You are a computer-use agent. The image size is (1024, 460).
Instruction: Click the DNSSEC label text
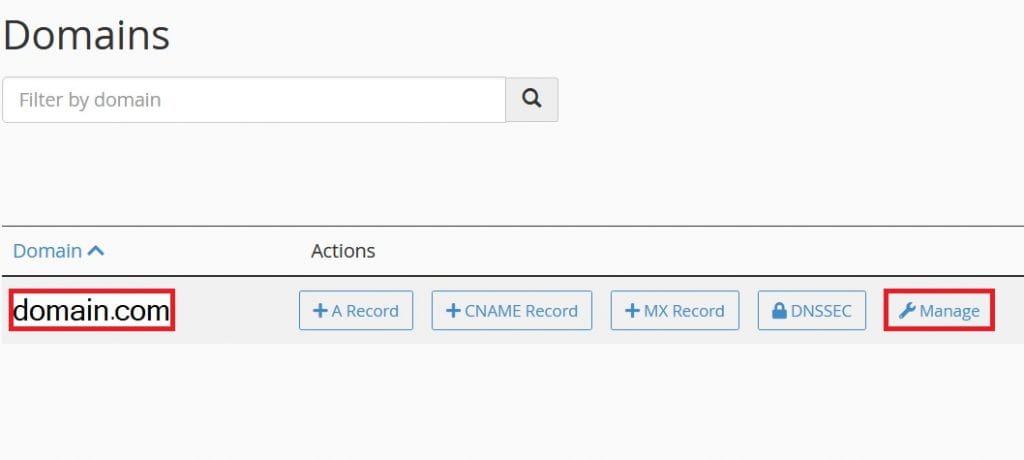[x=821, y=311]
